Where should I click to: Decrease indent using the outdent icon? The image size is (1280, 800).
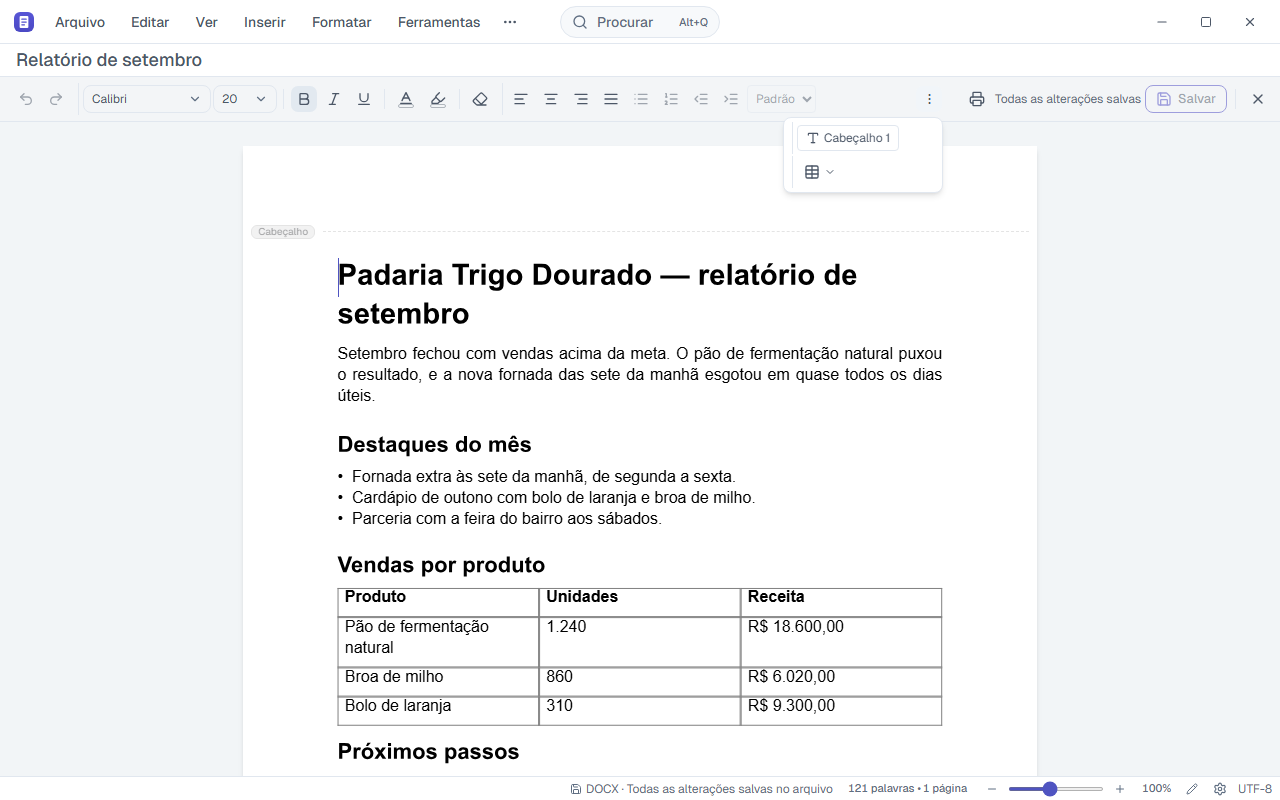click(701, 99)
